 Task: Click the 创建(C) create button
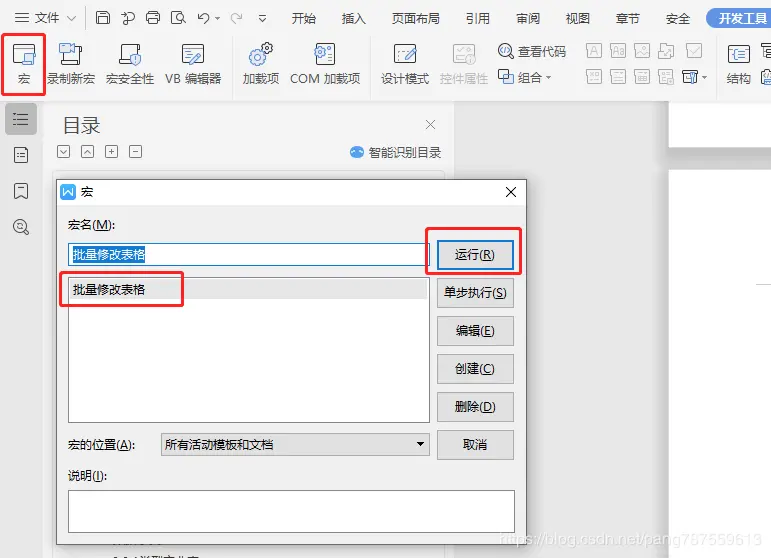point(475,369)
